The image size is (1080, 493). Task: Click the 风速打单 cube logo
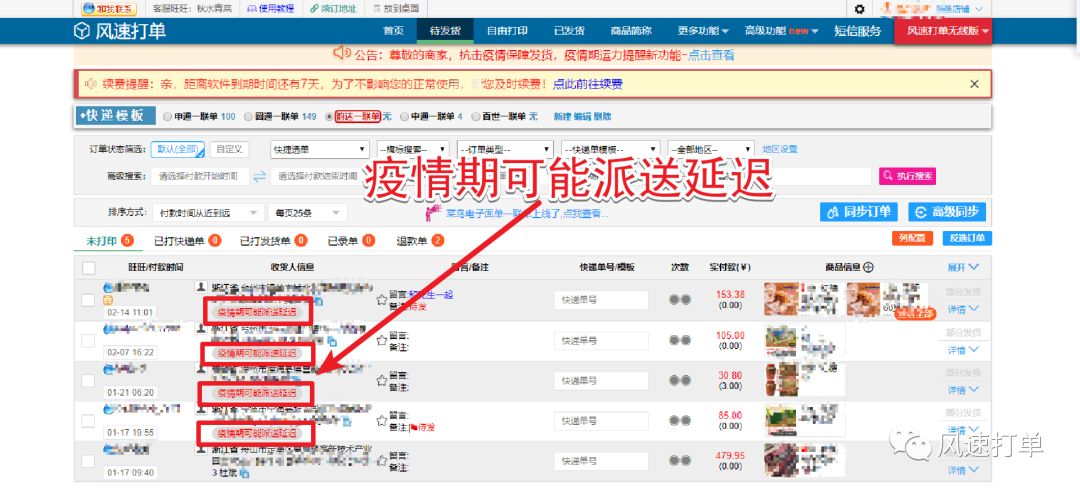(82, 31)
